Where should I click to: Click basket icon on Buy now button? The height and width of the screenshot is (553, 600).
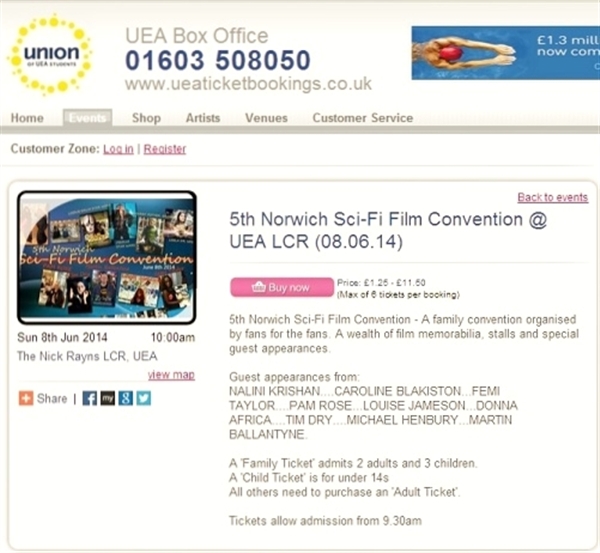[258, 287]
